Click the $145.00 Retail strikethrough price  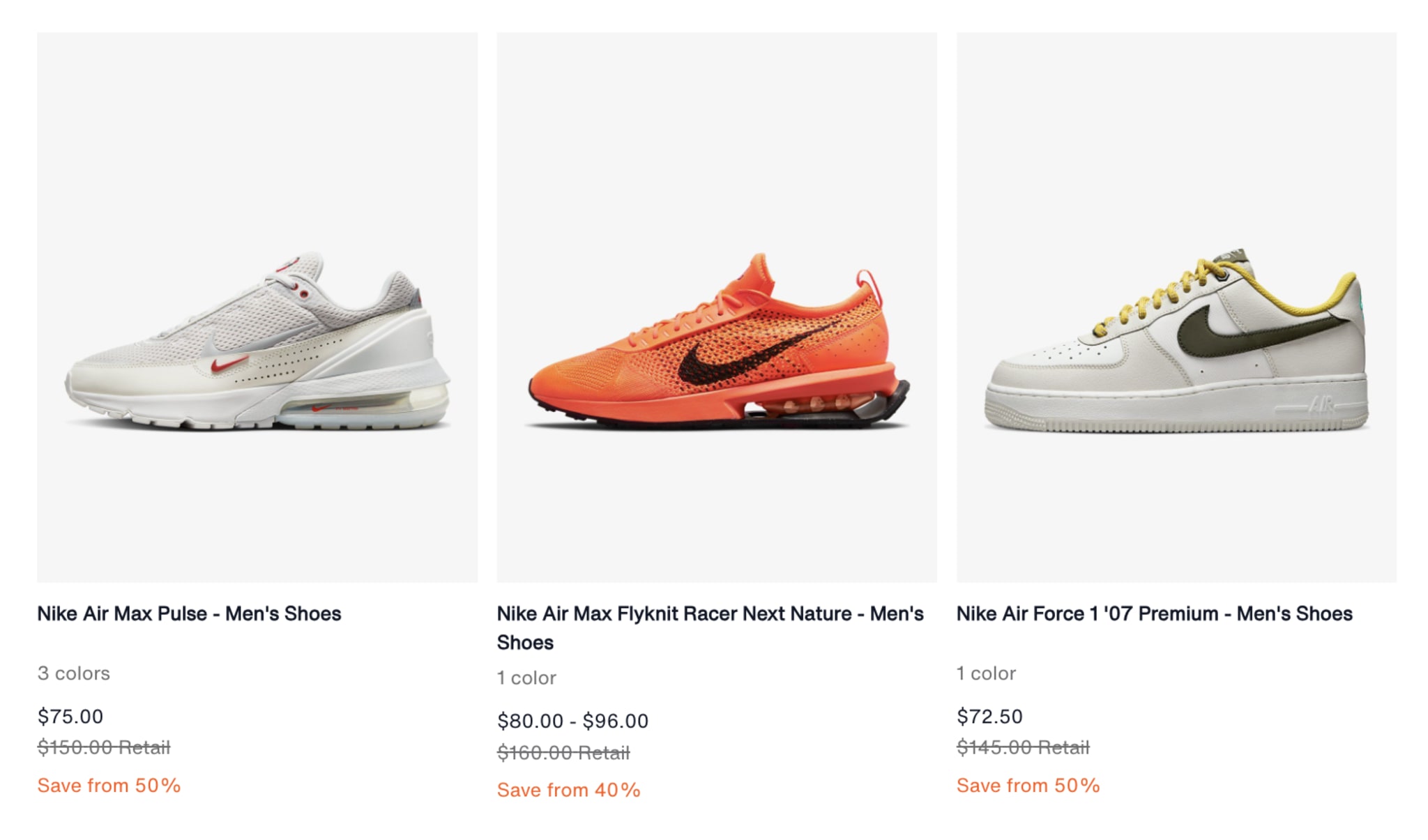(x=1023, y=747)
